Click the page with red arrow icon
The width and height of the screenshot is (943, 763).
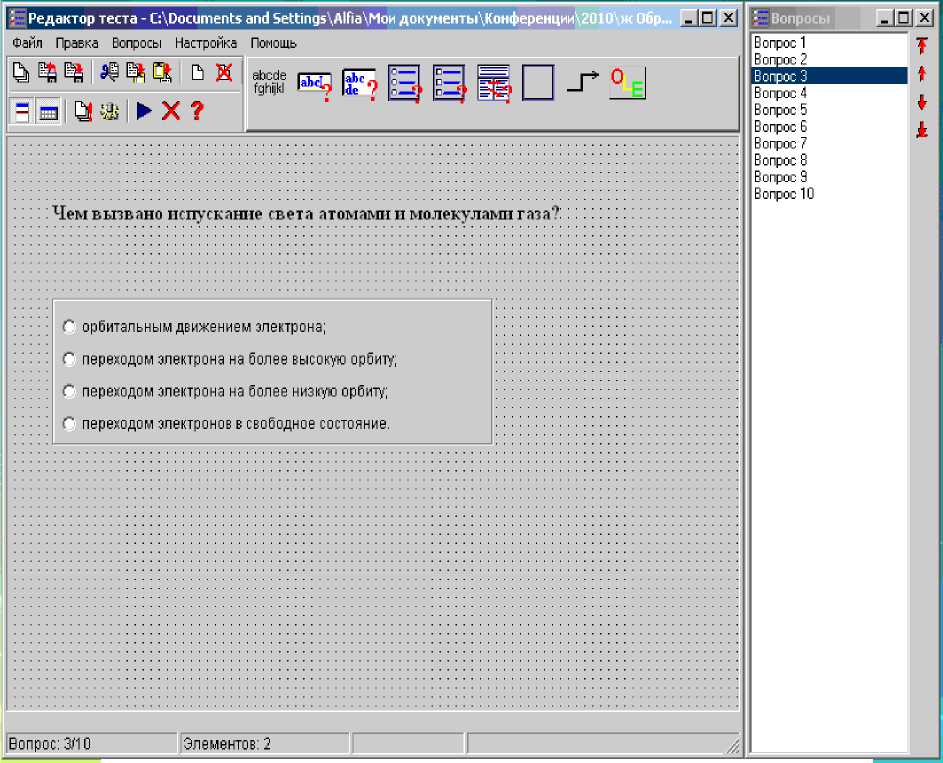click(x=83, y=111)
